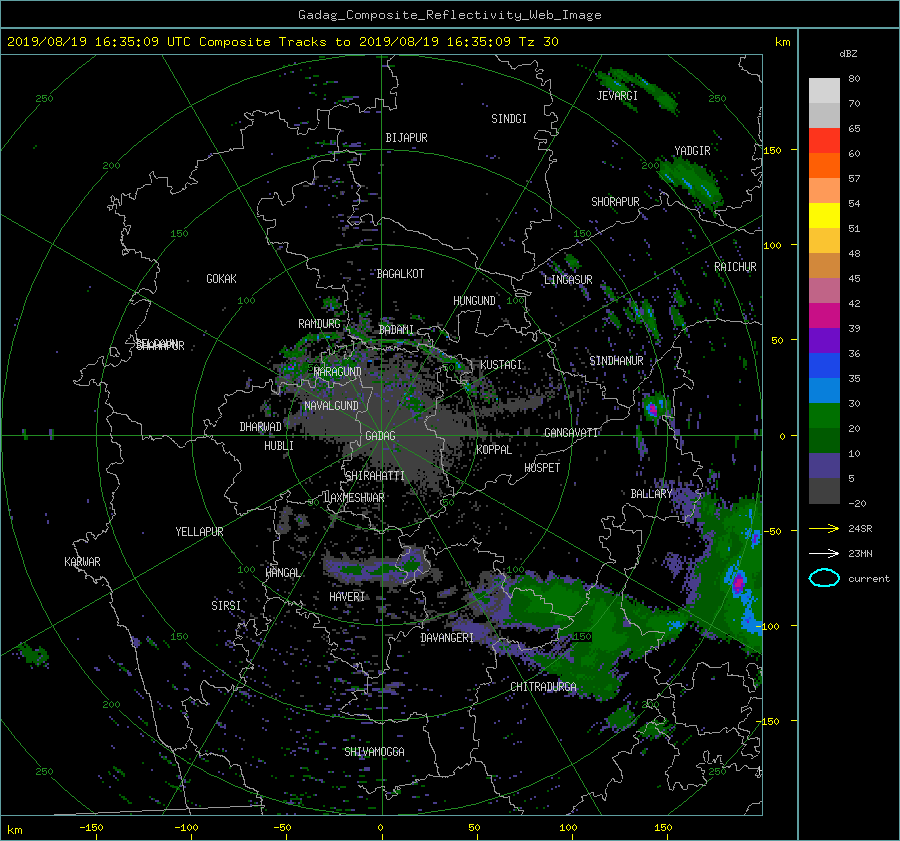Click the RAICHUR label
This screenshot has width=900, height=841.
tap(735, 267)
